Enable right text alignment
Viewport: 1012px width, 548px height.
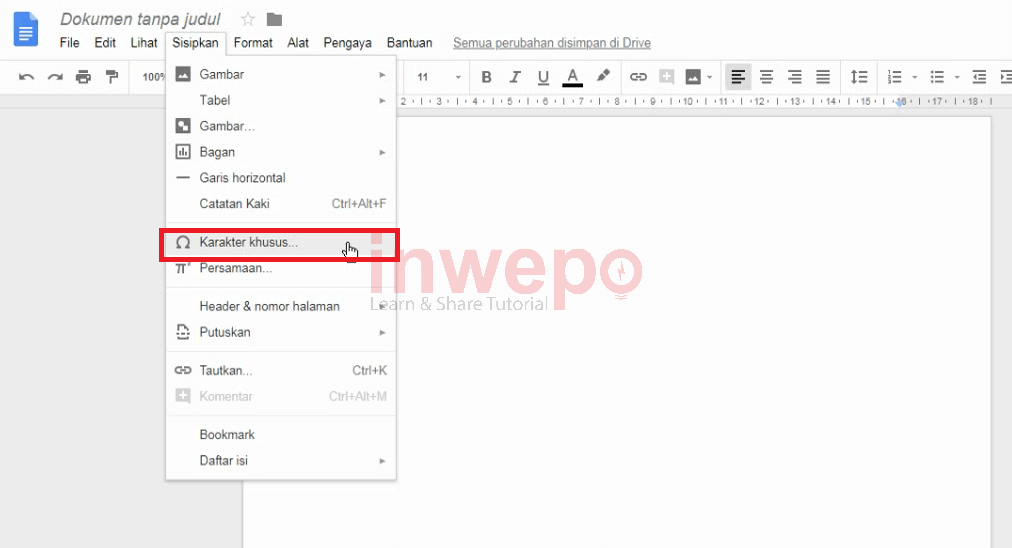click(794, 77)
